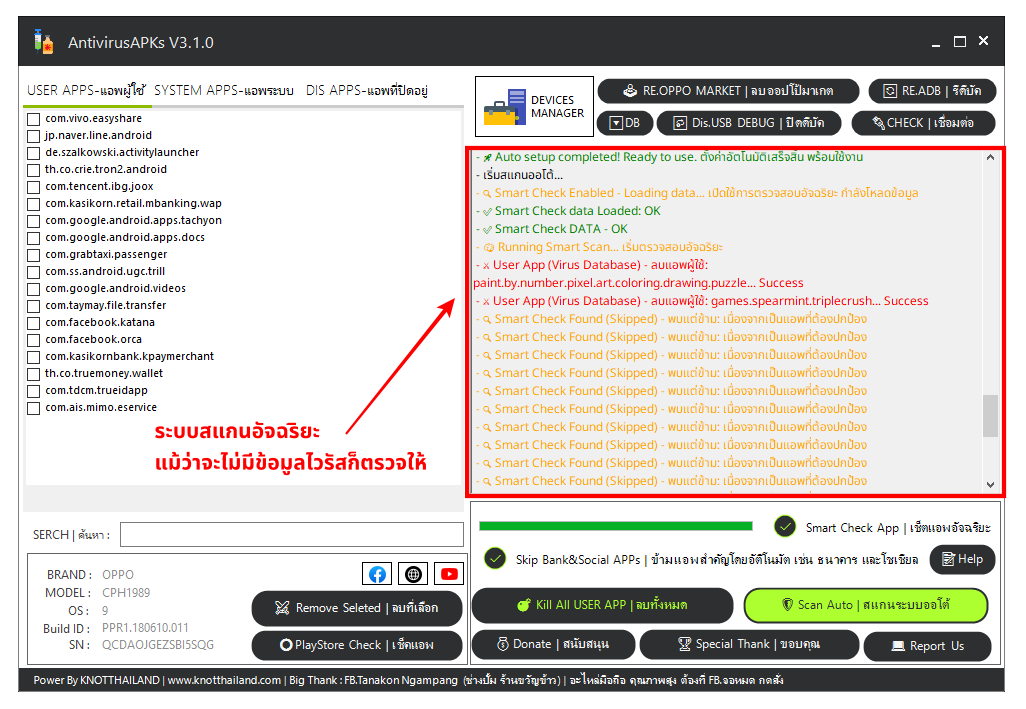
Task: Click Kill All USER APP button
Action: 602,605
